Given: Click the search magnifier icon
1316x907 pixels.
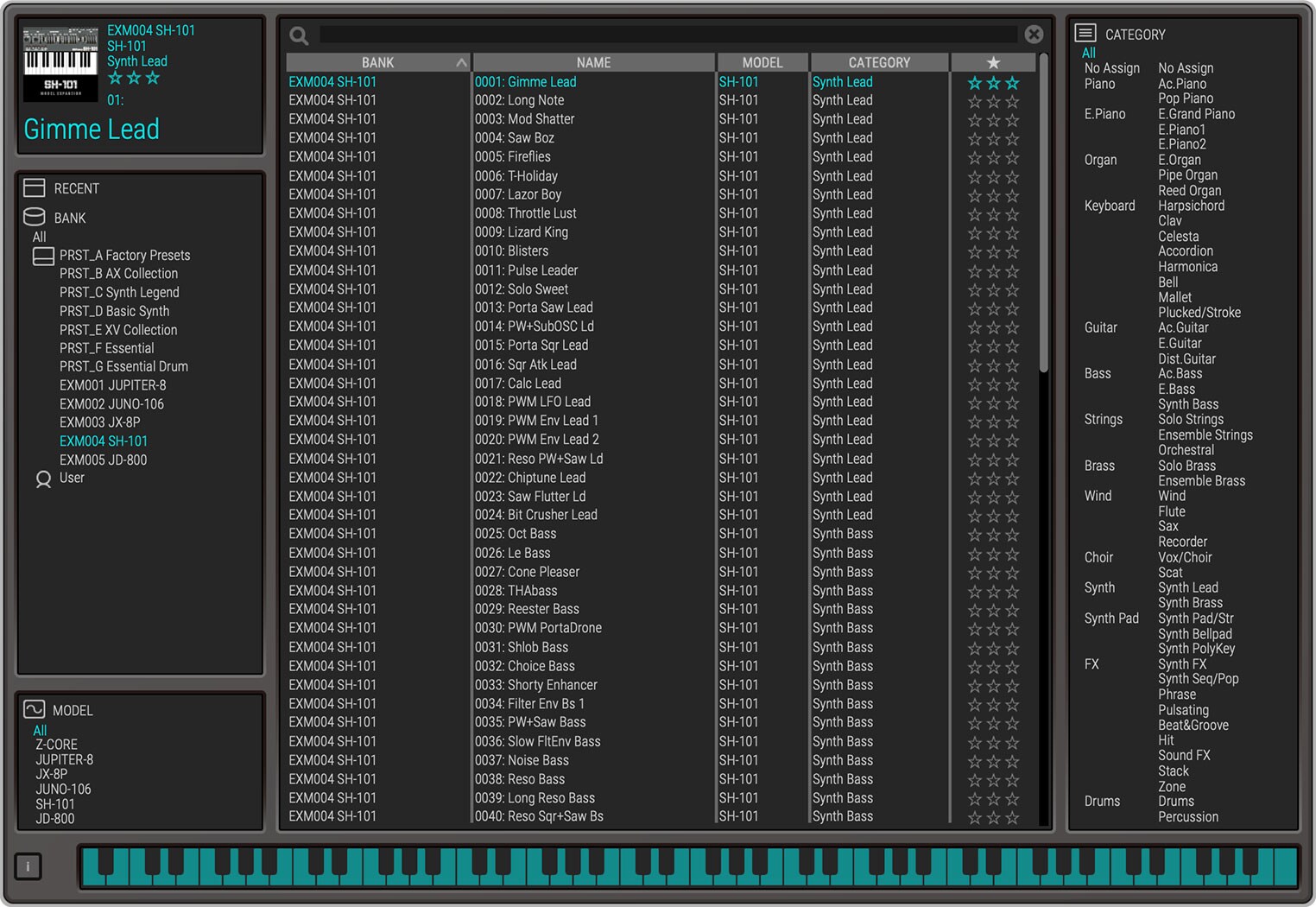Looking at the screenshot, I should (x=300, y=35).
